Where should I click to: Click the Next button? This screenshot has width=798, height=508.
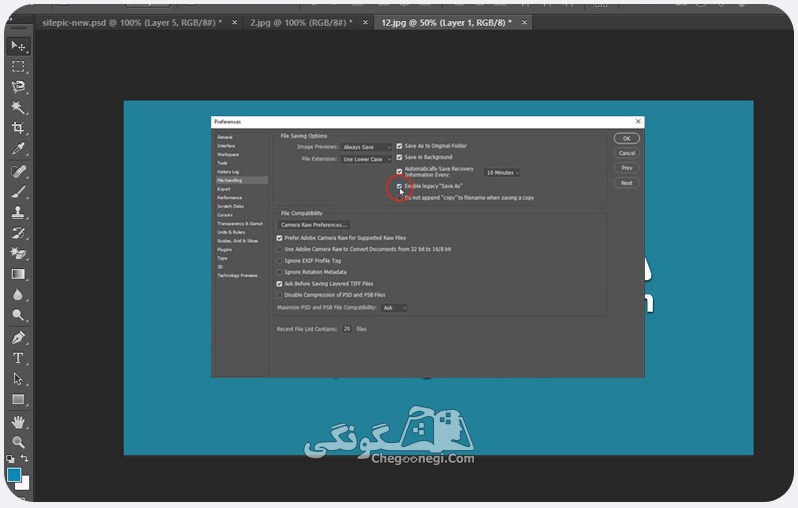(626, 183)
